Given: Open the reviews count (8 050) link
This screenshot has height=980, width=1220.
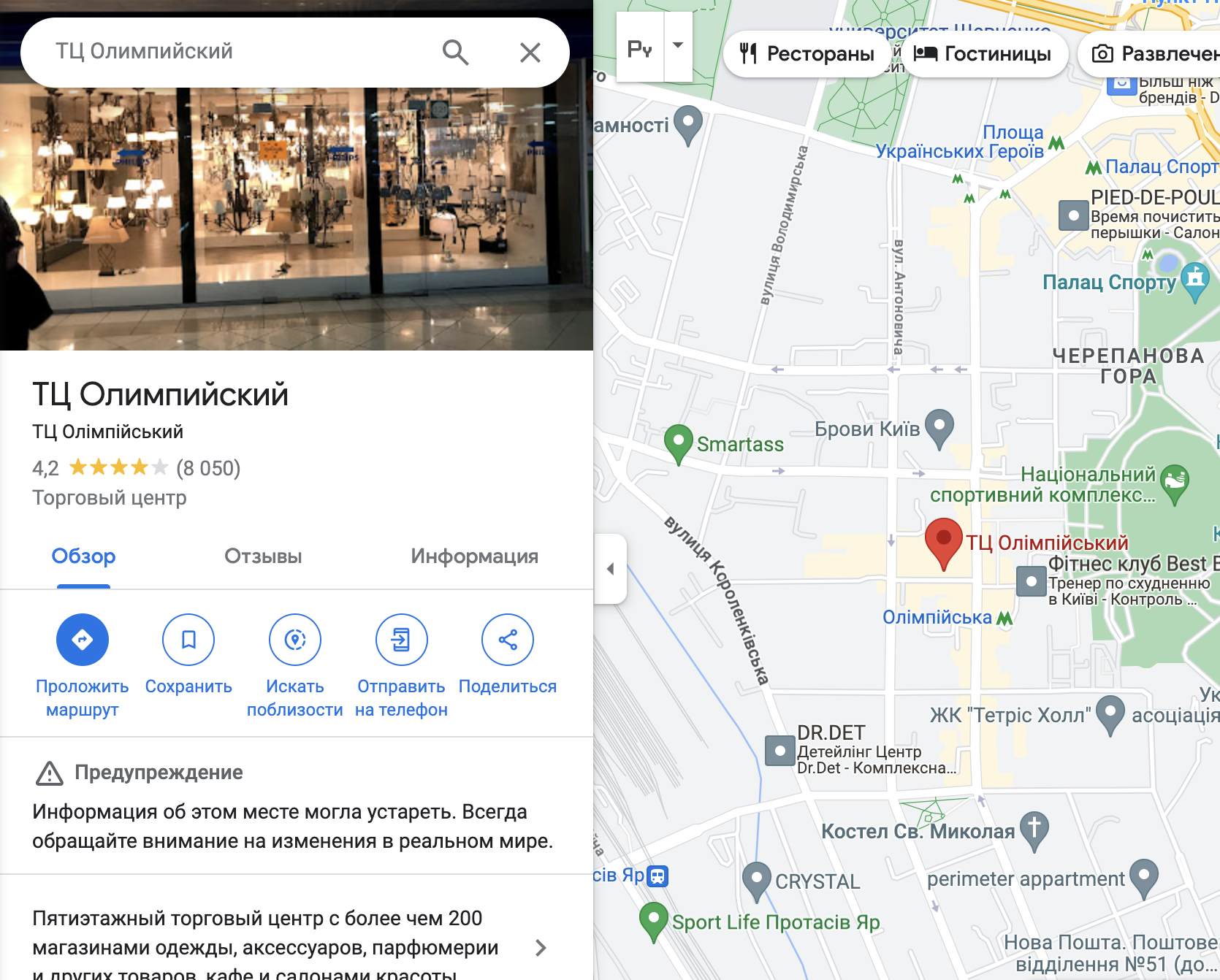Looking at the screenshot, I should [x=208, y=468].
